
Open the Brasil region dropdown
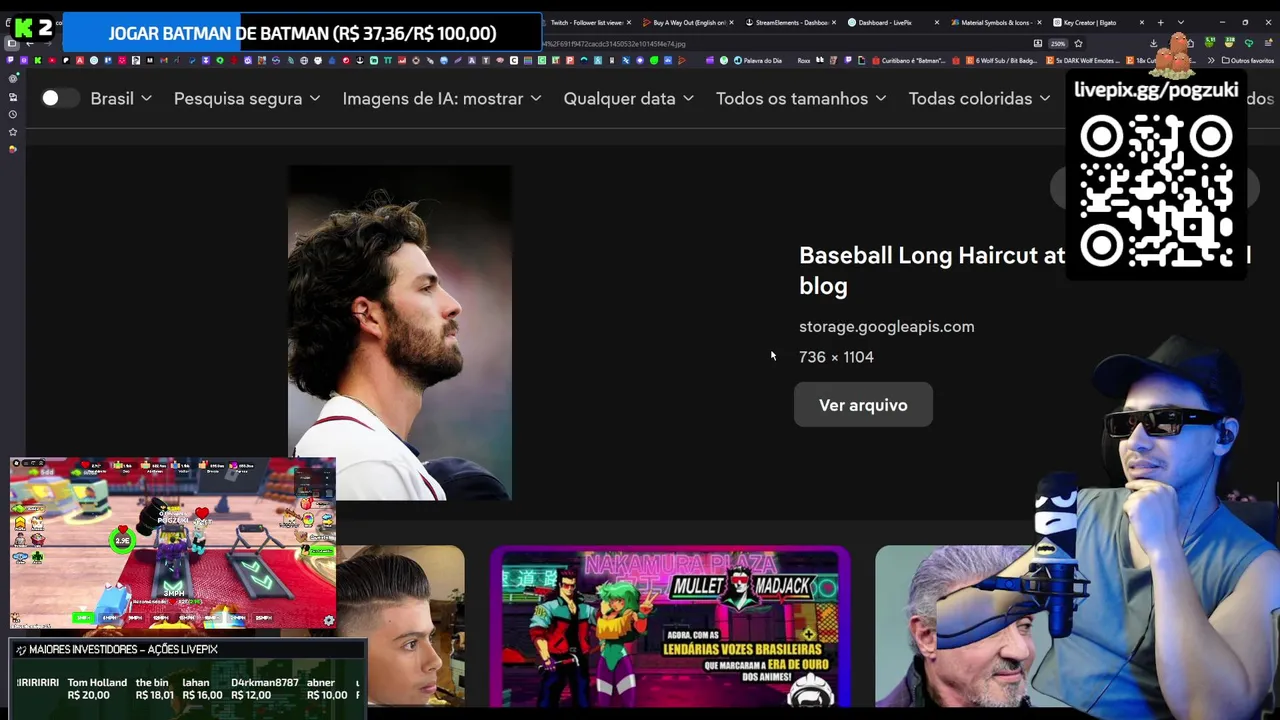pos(121,98)
